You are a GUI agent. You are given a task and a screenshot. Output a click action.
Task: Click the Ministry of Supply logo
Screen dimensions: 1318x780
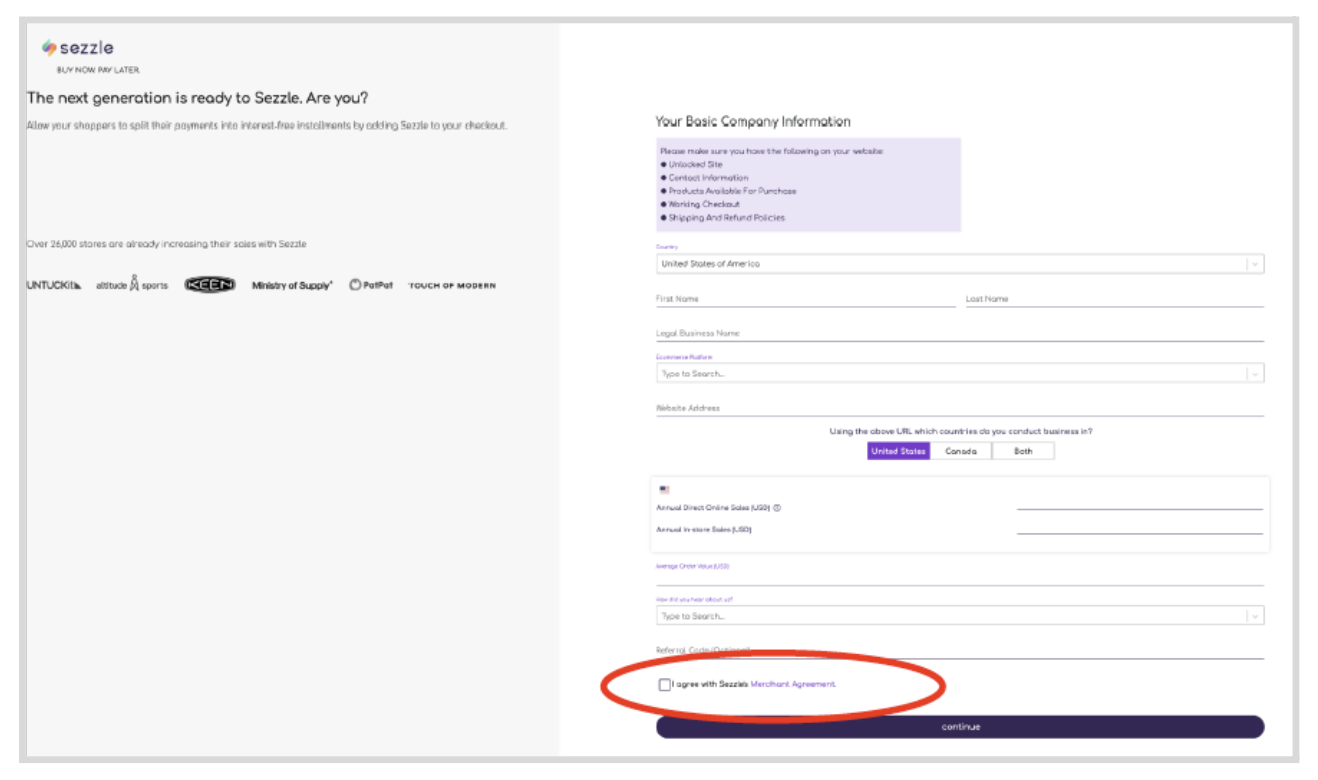pos(292,286)
